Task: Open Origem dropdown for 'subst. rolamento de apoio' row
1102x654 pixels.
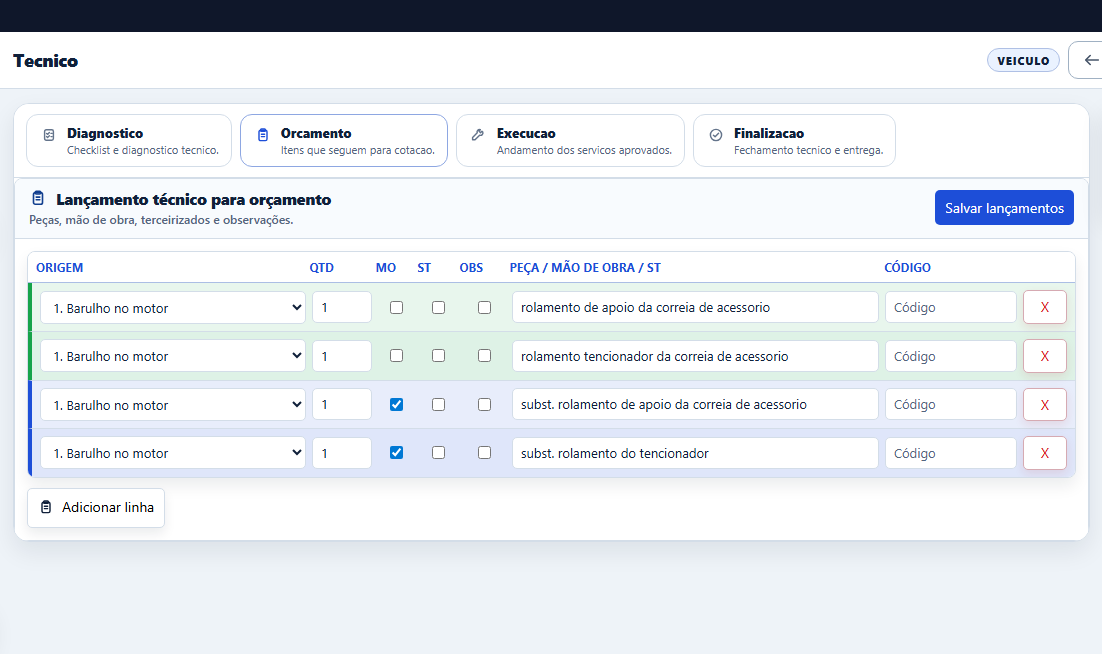Action: point(173,405)
